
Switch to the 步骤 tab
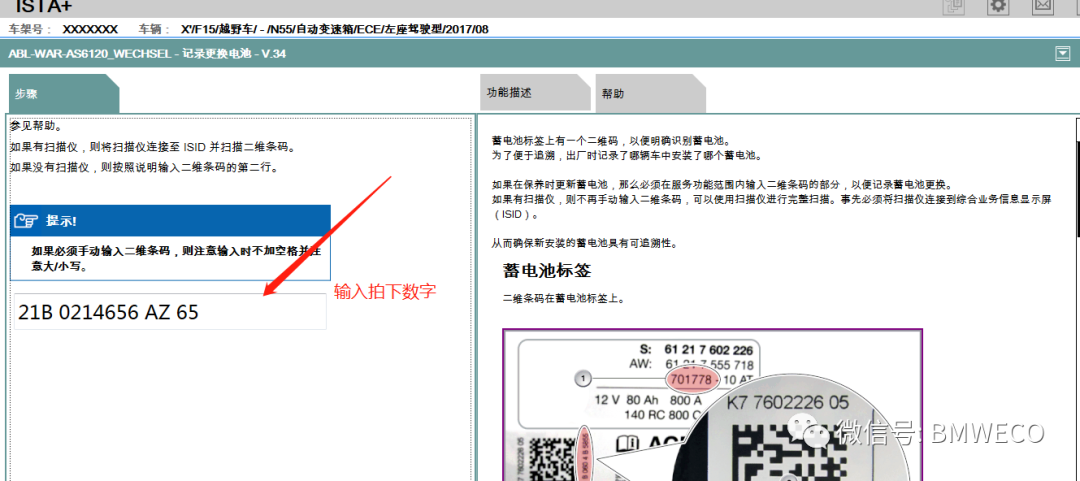coord(63,94)
